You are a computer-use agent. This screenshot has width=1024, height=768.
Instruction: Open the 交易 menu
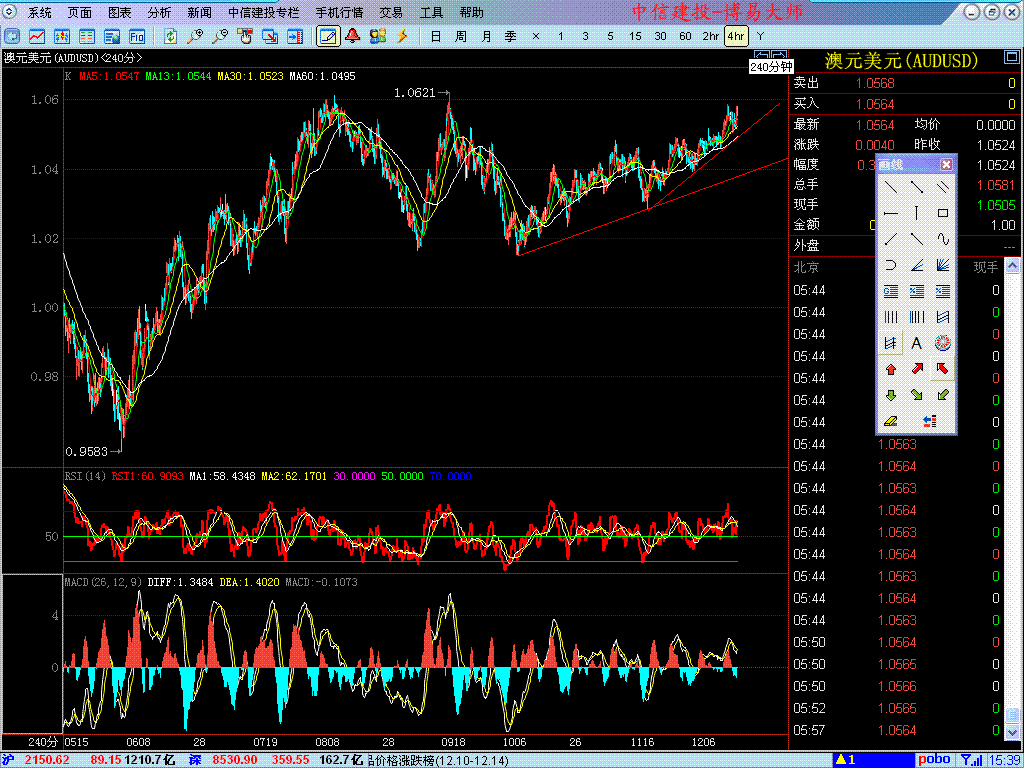[391, 12]
